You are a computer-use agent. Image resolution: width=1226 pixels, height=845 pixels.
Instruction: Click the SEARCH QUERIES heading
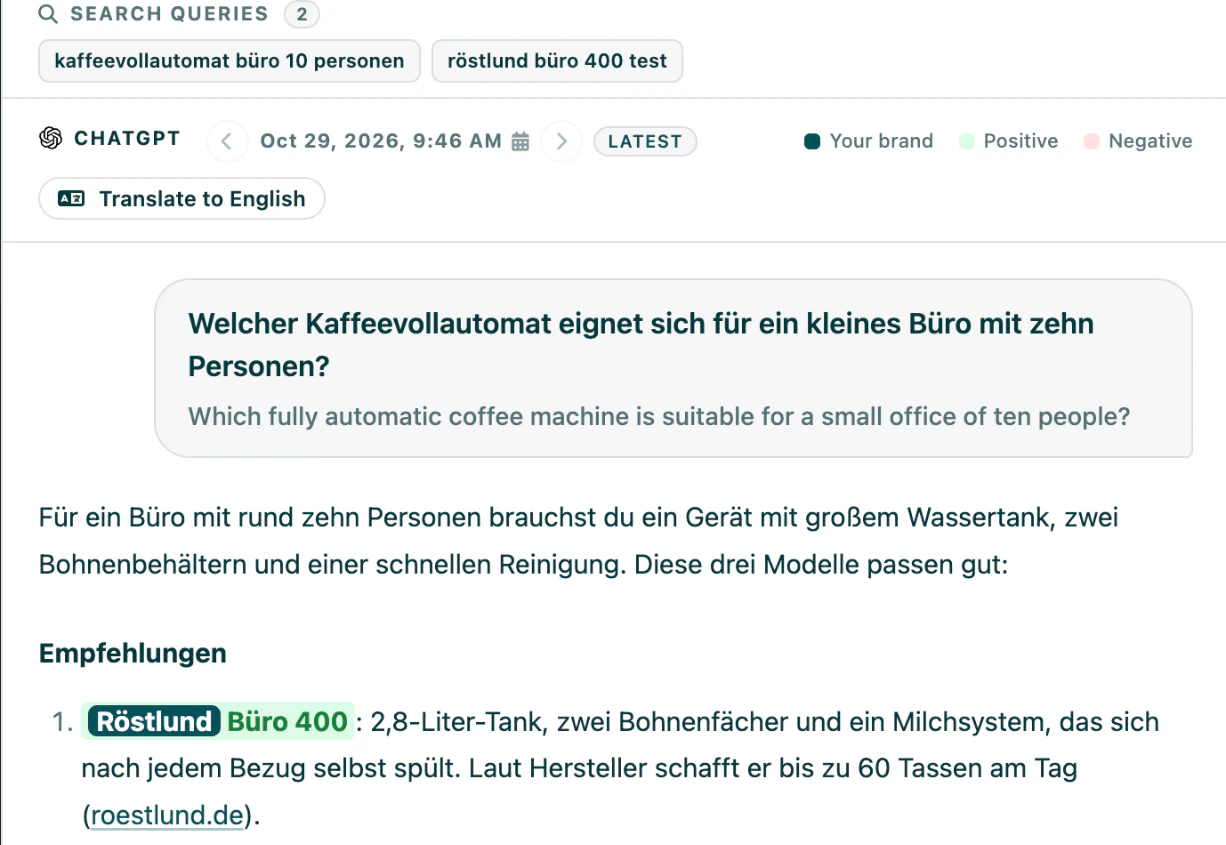[169, 14]
